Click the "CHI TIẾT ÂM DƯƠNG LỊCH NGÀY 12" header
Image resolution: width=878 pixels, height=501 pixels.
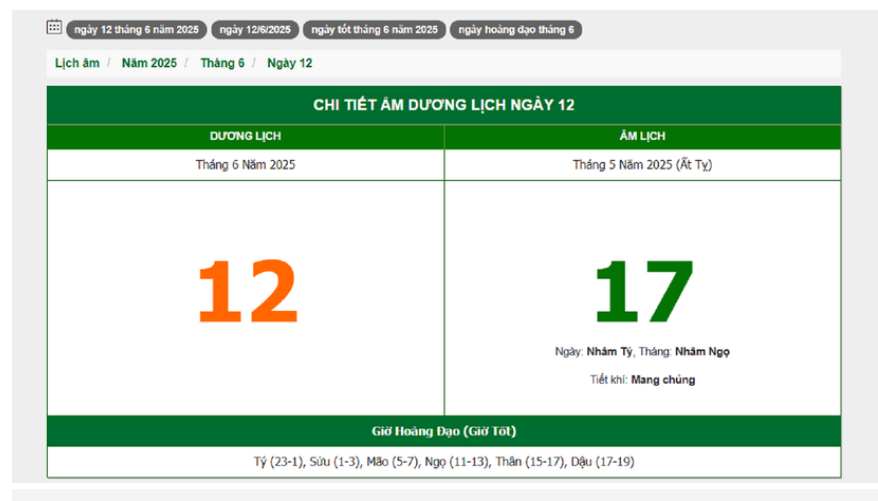click(443, 105)
